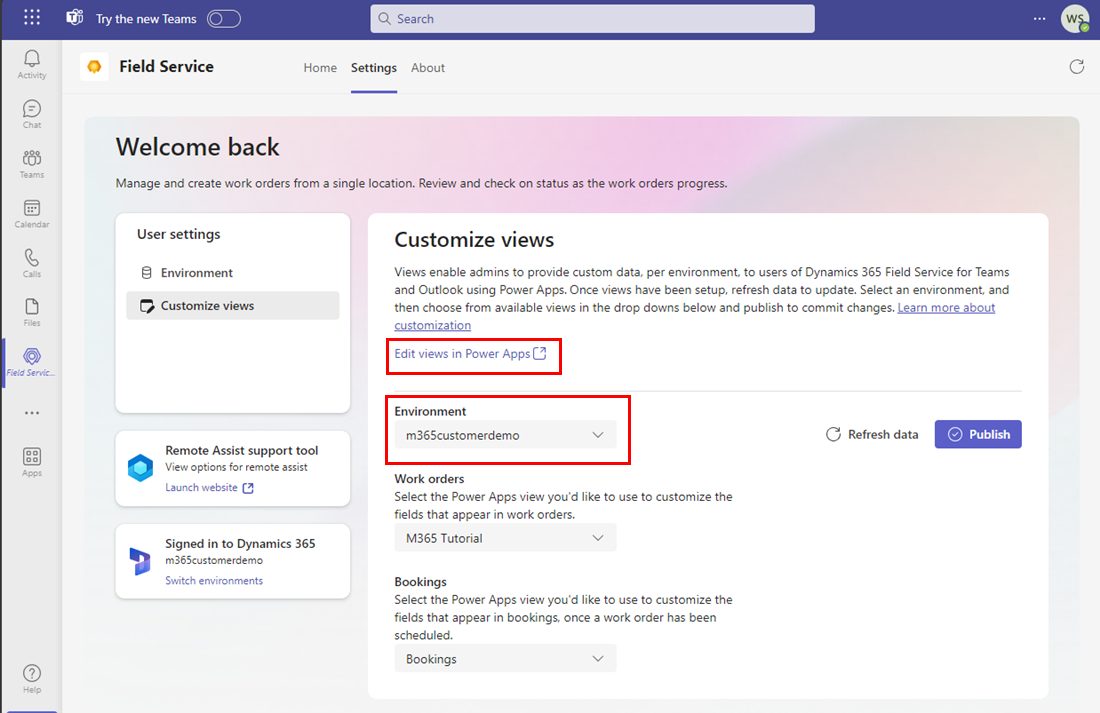This screenshot has width=1100, height=713.
Task: Expand the Bookings view dropdown
Action: [505, 659]
